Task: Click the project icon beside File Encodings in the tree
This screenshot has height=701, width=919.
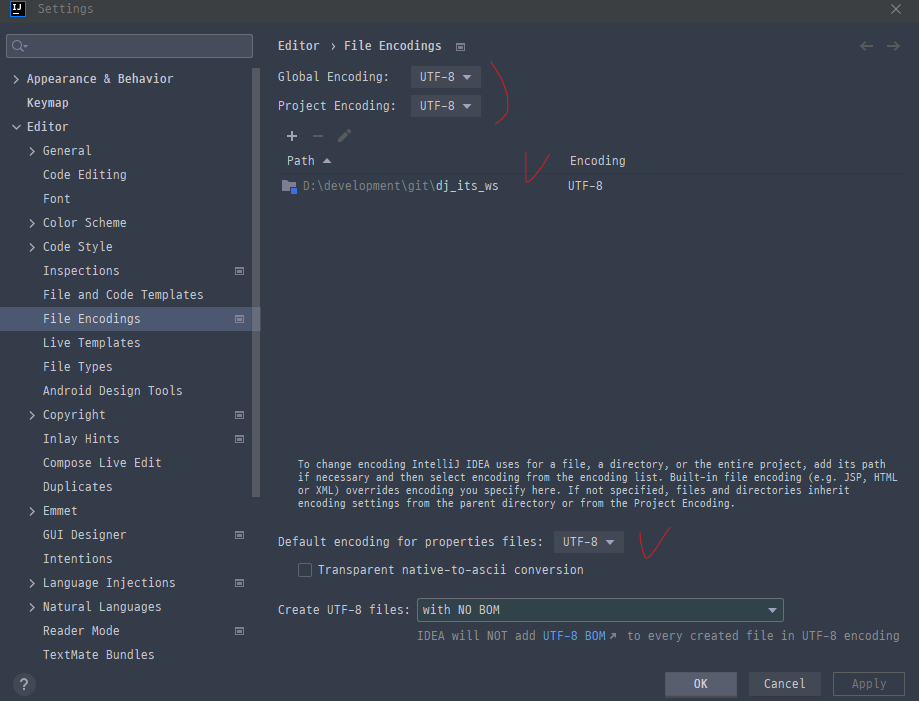Action: pyautogui.click(x=239, y=319)
